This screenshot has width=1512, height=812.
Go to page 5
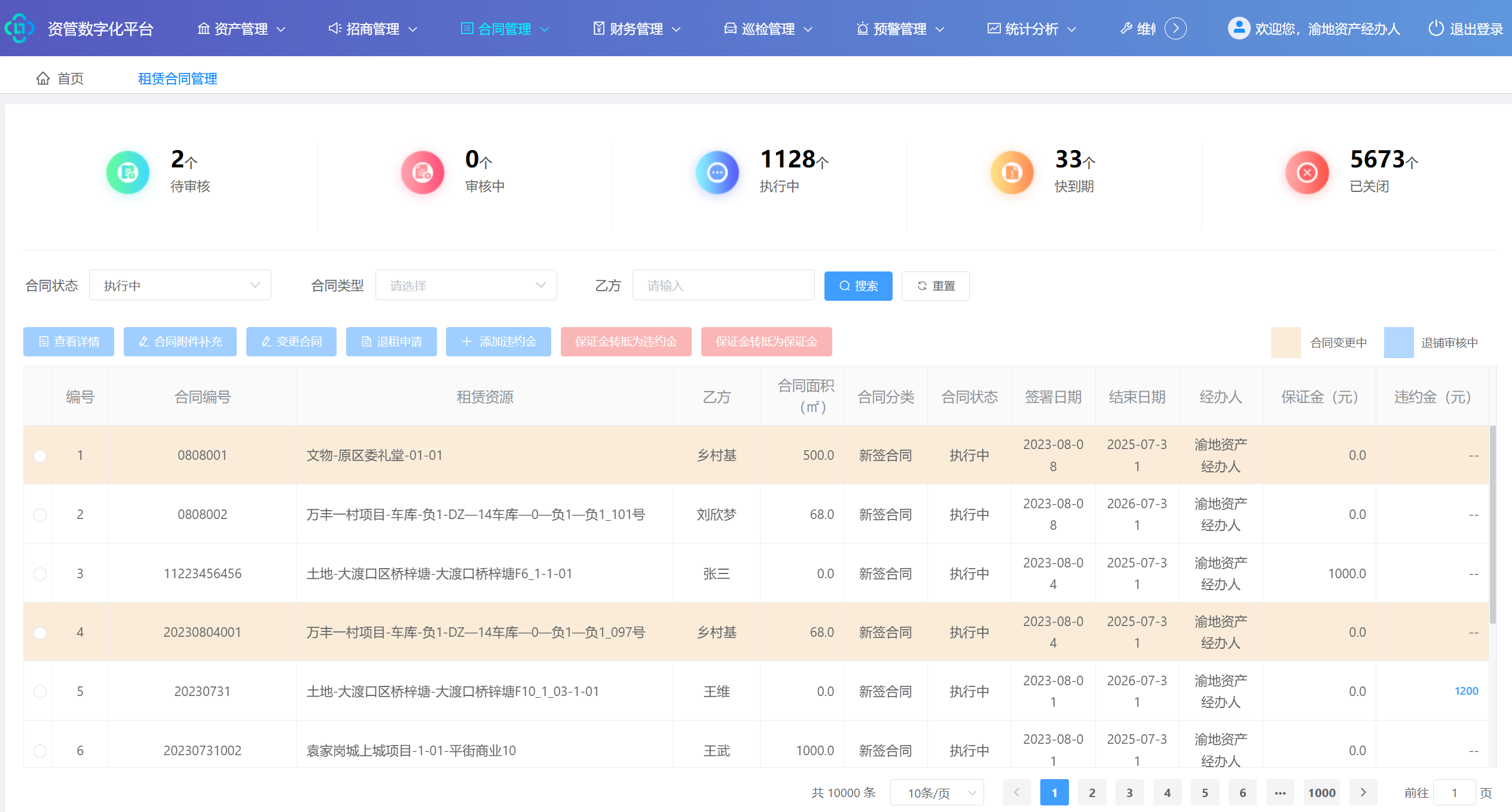click(1205, 793)
